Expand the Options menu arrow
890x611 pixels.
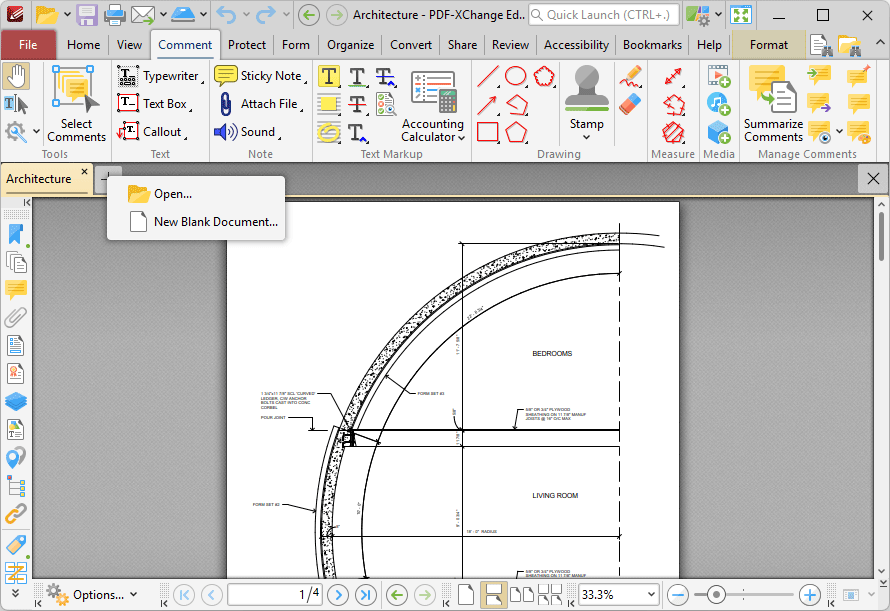(134, 595)
